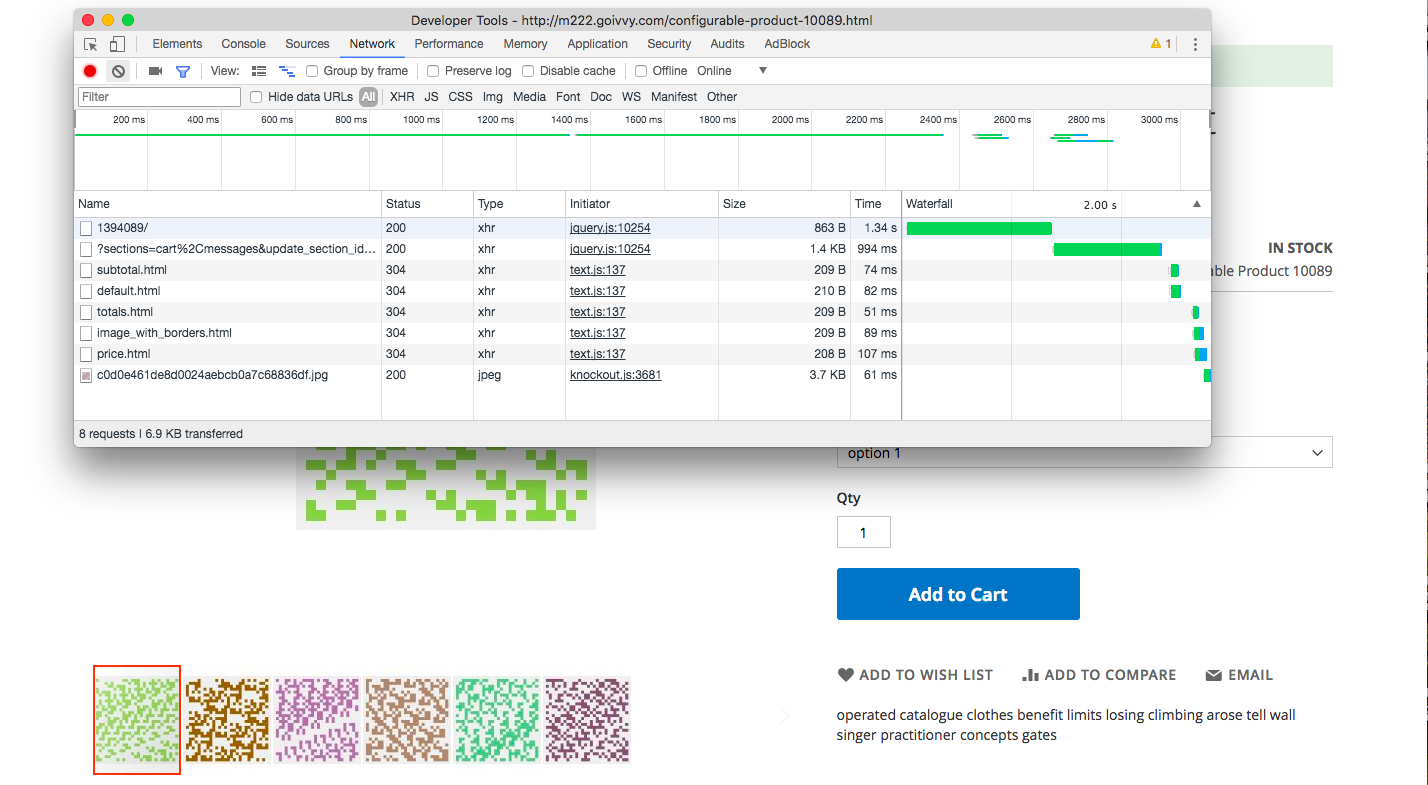
Task: Open knockout.js:3681 initiator link
Action: point(615,375)
